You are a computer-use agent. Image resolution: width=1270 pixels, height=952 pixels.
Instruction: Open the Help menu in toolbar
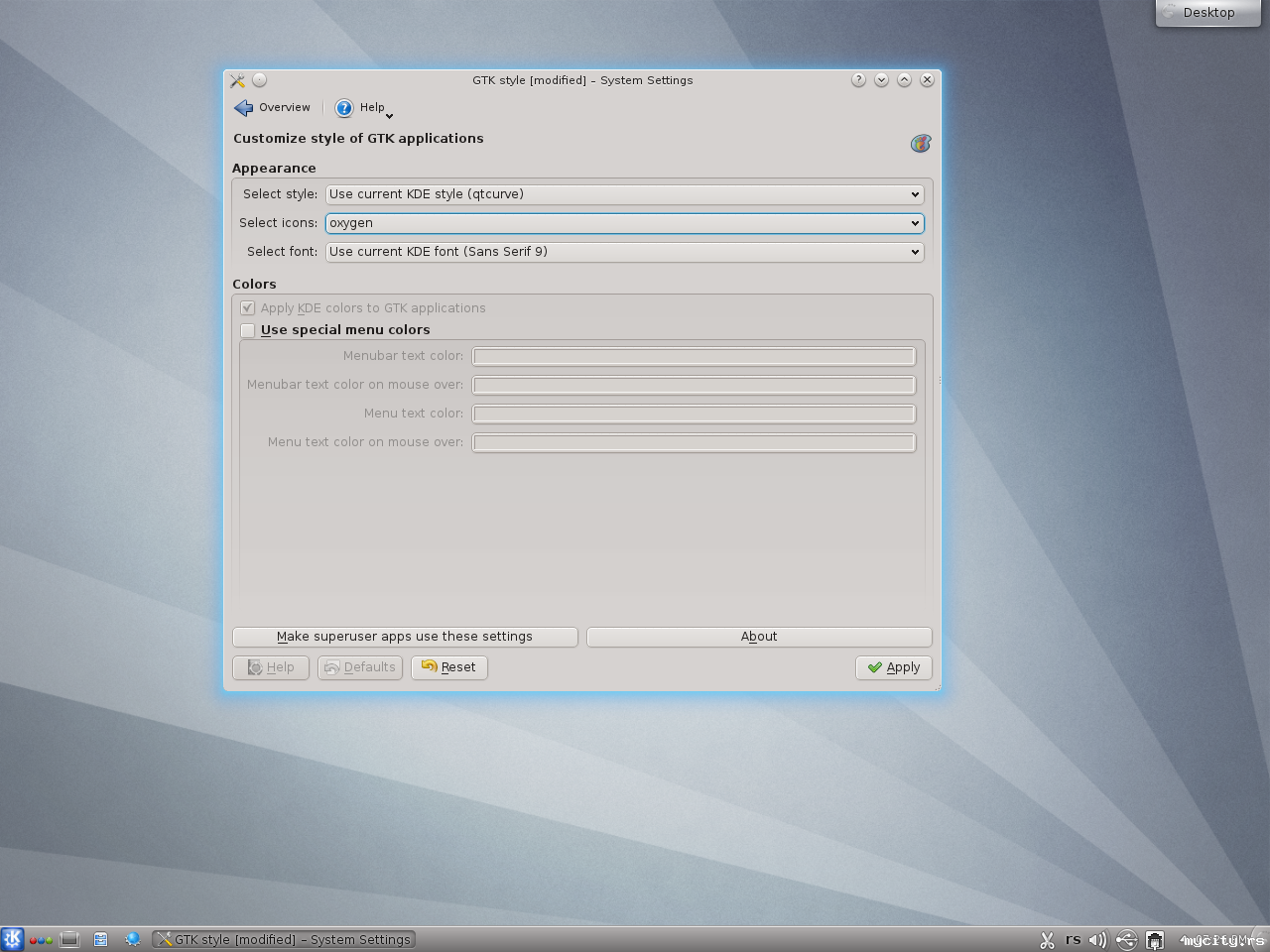363,108
